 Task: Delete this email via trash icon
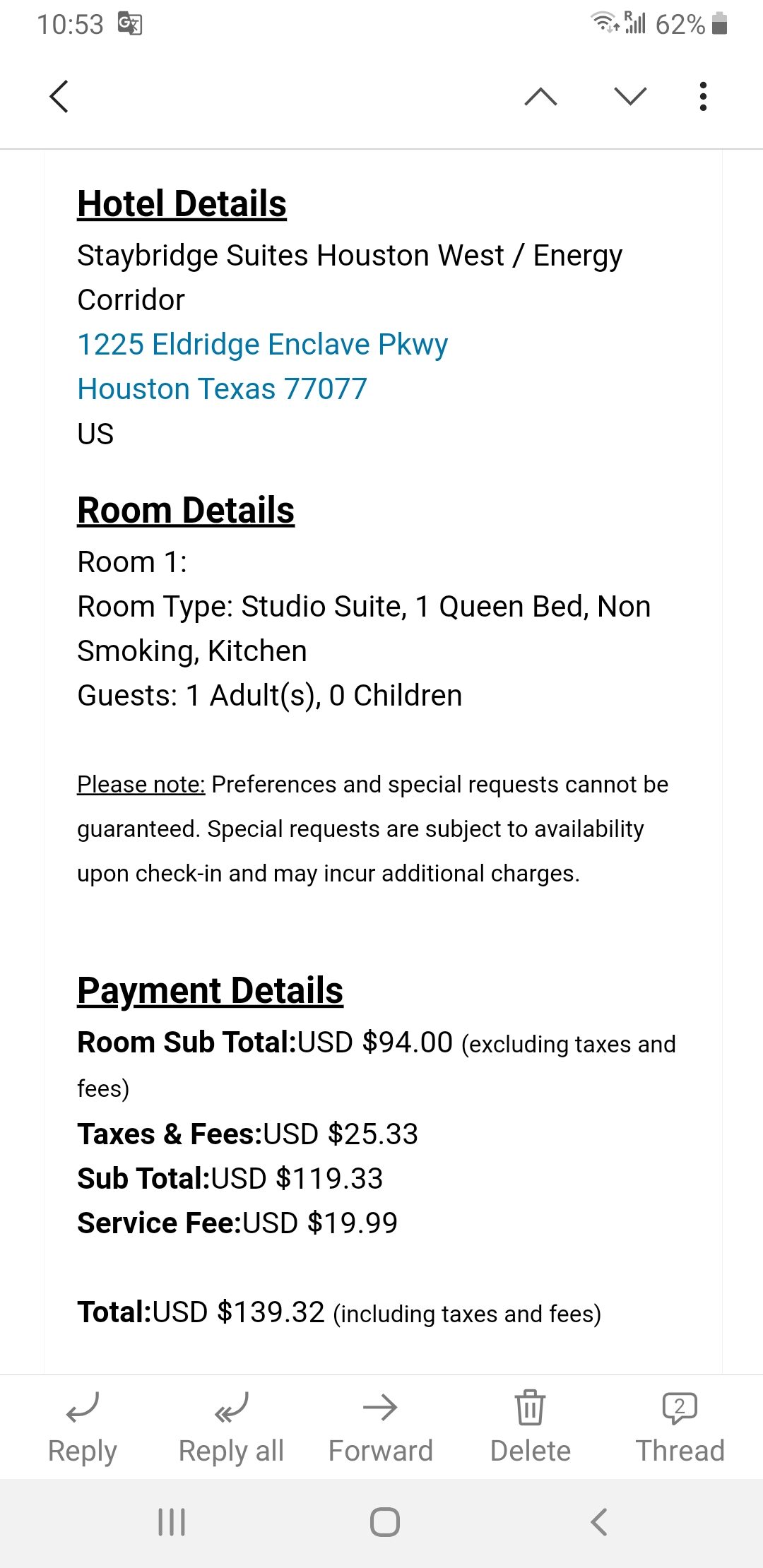pyautogui.click(x=530, y=1407)
